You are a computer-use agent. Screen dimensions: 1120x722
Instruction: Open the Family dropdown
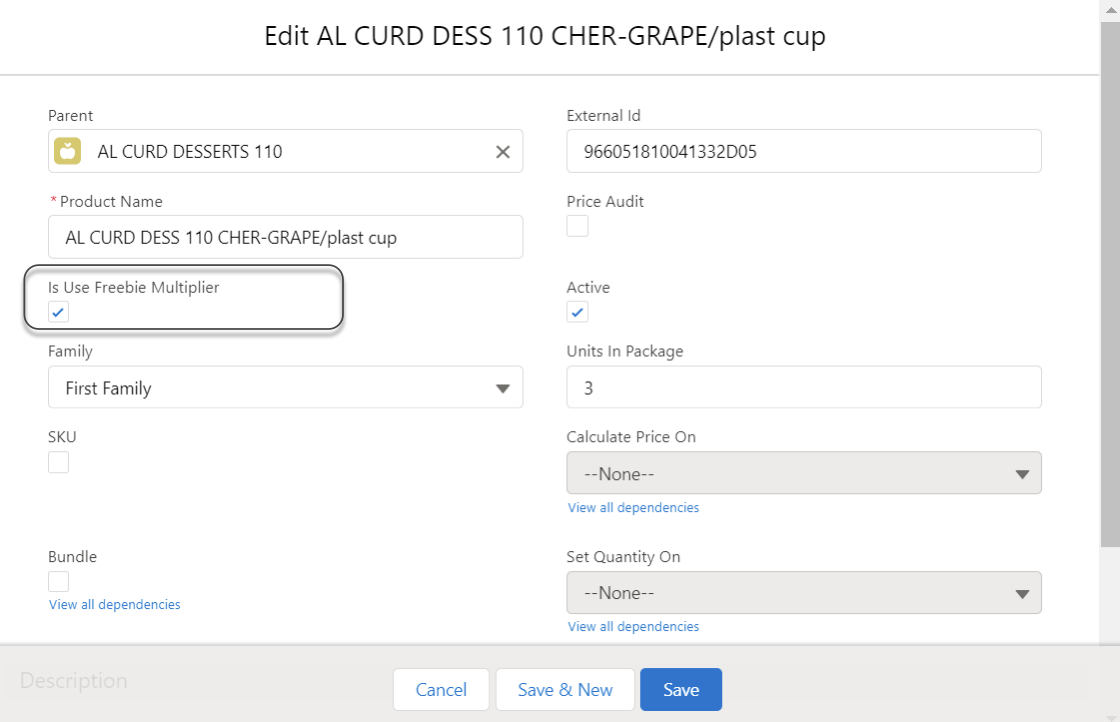click(x=285, y=388)
